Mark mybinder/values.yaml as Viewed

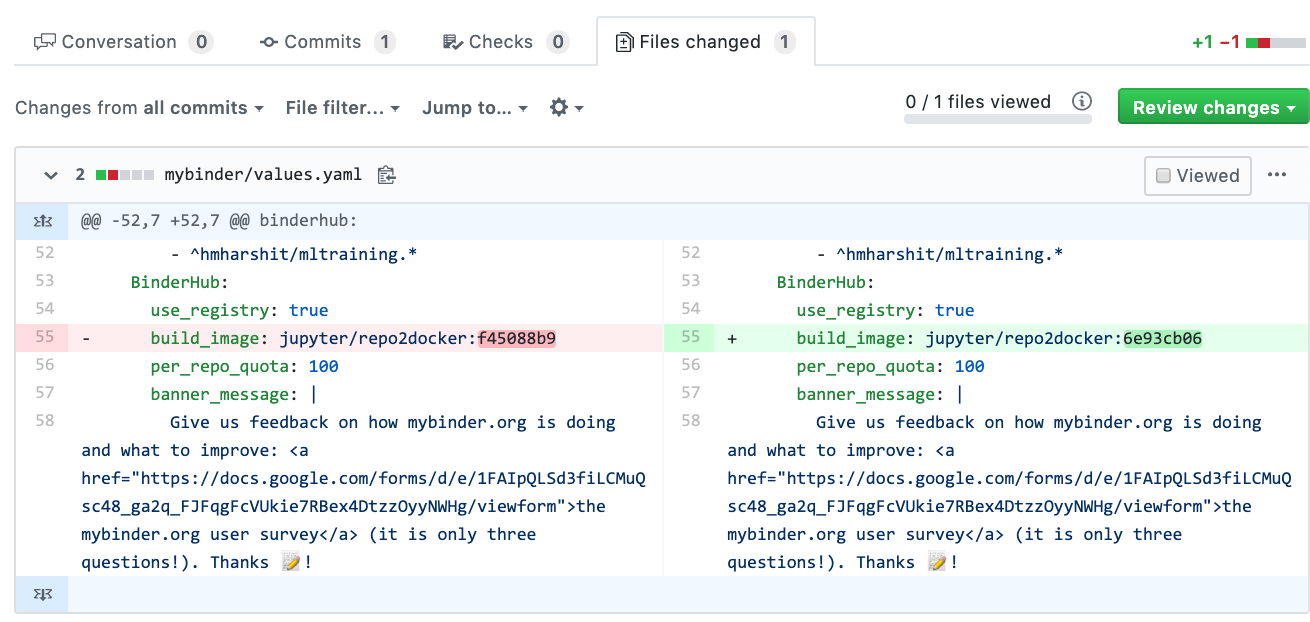pos(1197,175)
